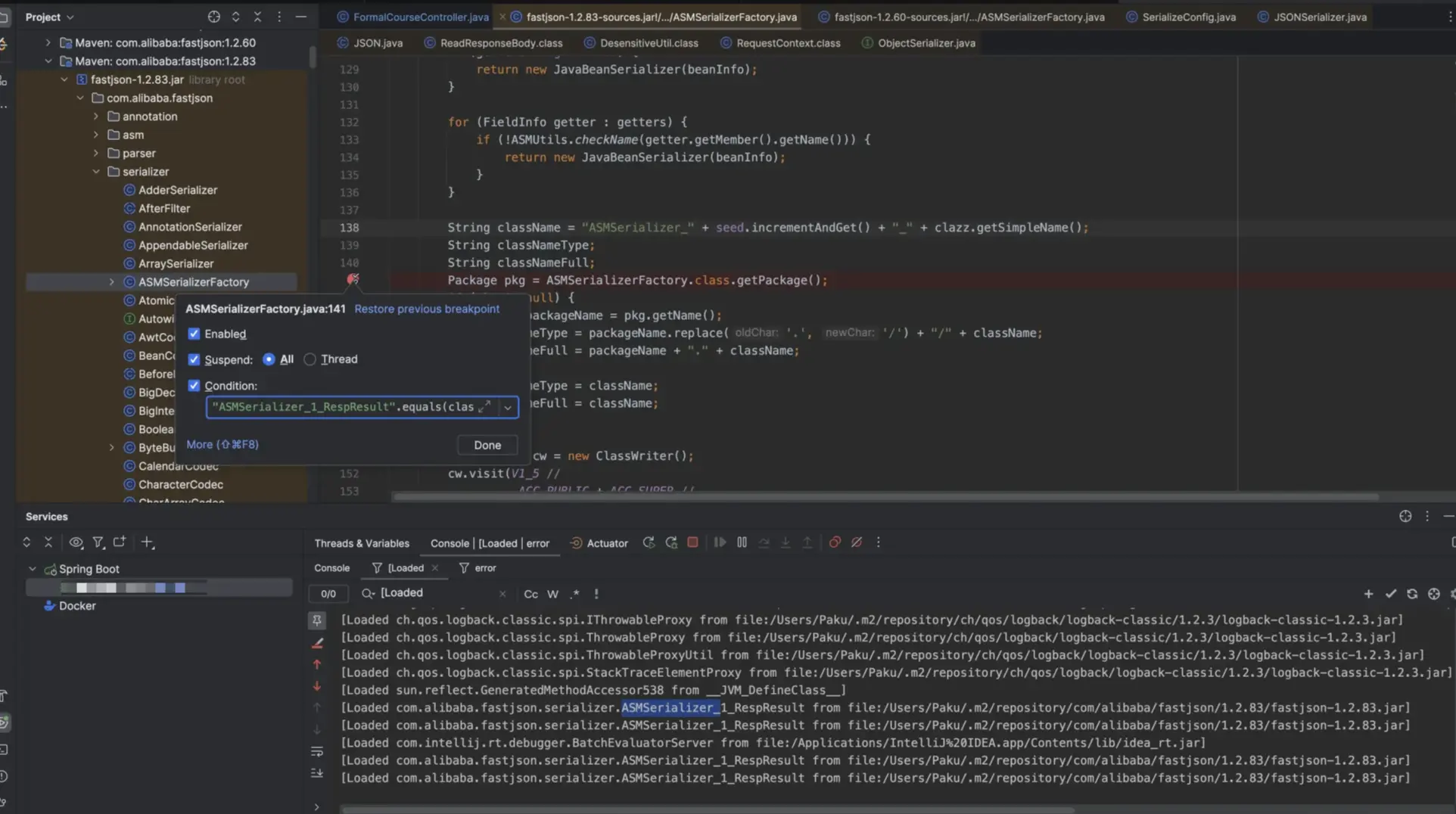Toggle the Condition checkbox in breakpoint popup
Screen dimensions: 1456x814
[x=194, y=386]
